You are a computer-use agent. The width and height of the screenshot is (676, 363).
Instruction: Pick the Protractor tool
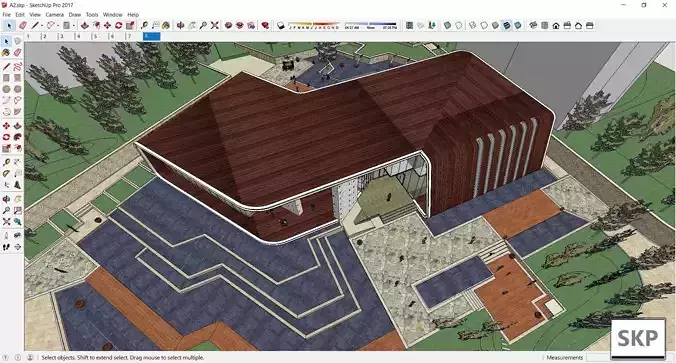pyautogui.click(x=6, y=173)
